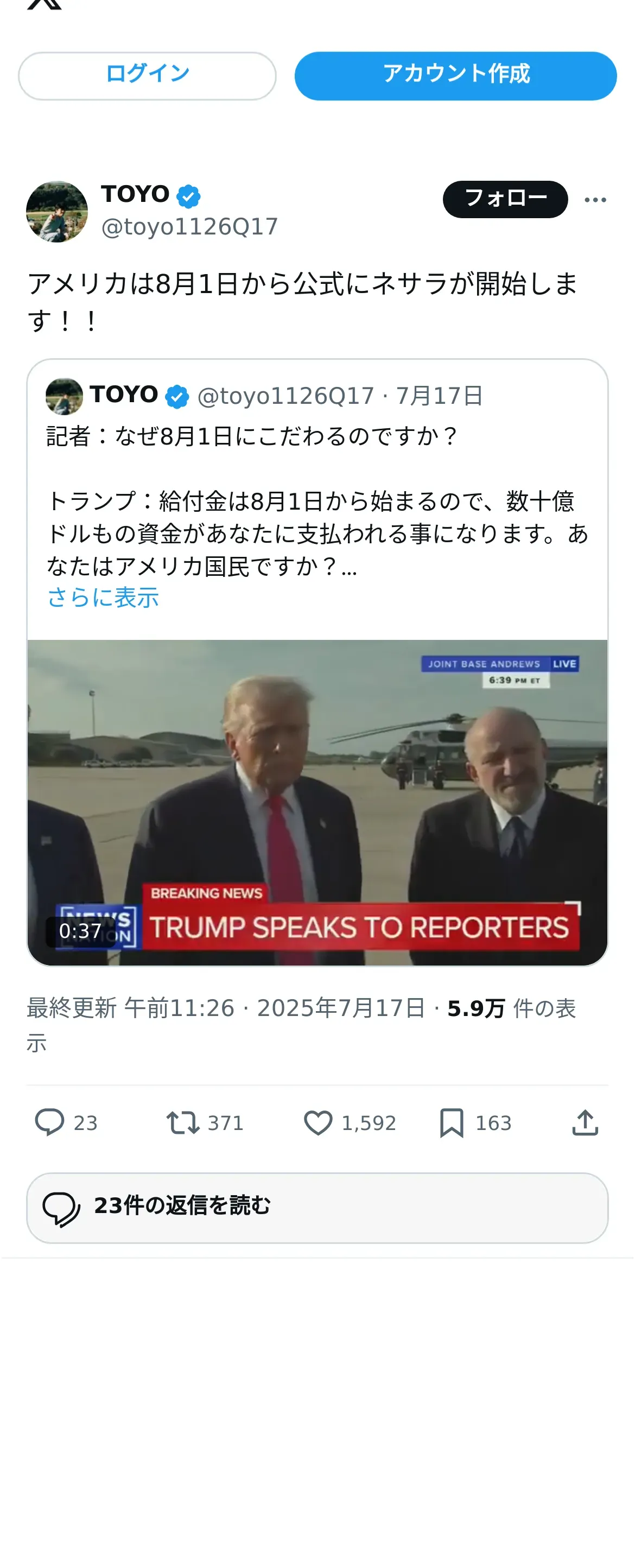Expand quoted text via さらに表示
Screen dimensions: 635x1568
coord(103,597)
